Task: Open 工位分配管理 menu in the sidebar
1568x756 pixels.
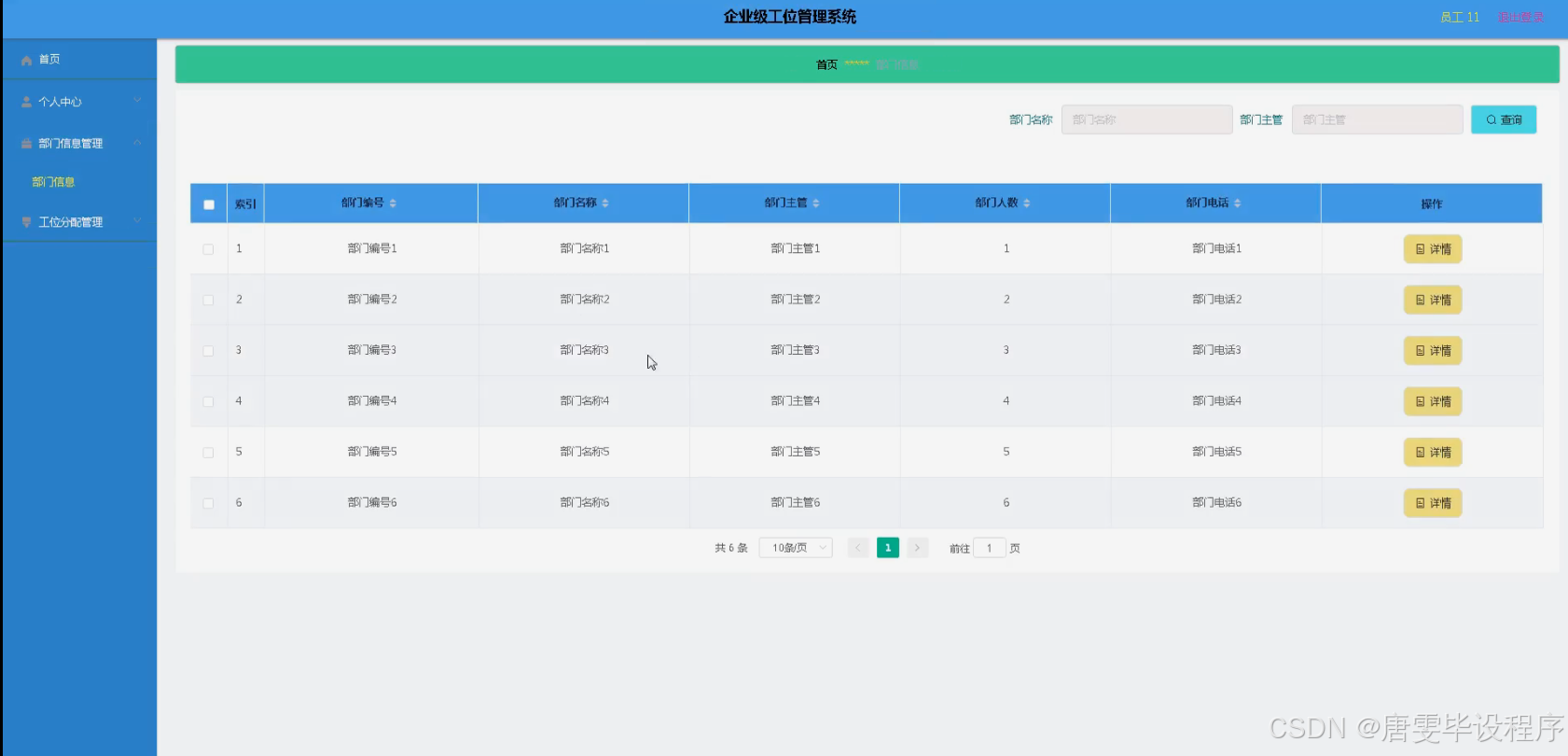Action: point(79,222)
